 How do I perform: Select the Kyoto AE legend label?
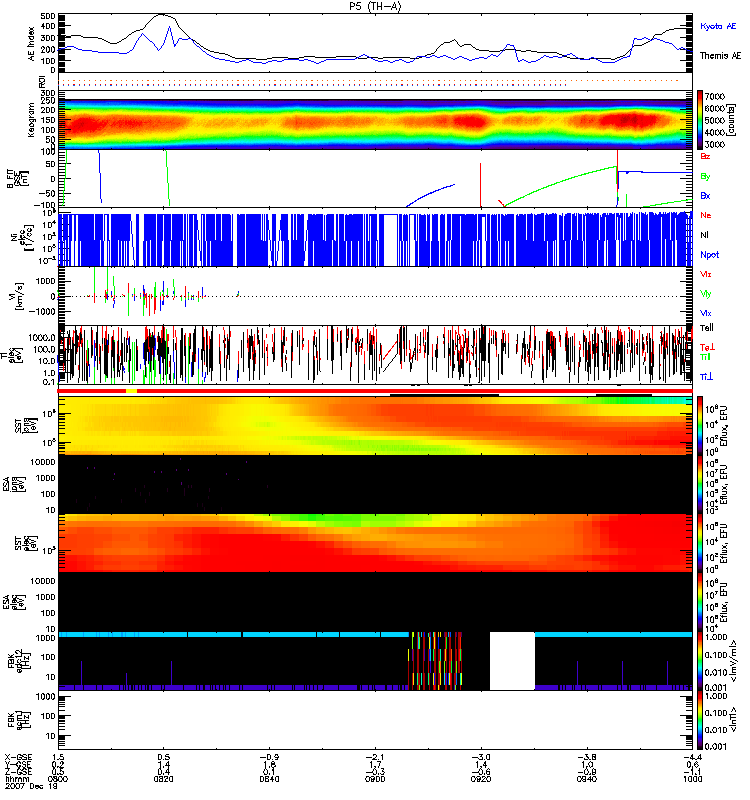point(718,26)
